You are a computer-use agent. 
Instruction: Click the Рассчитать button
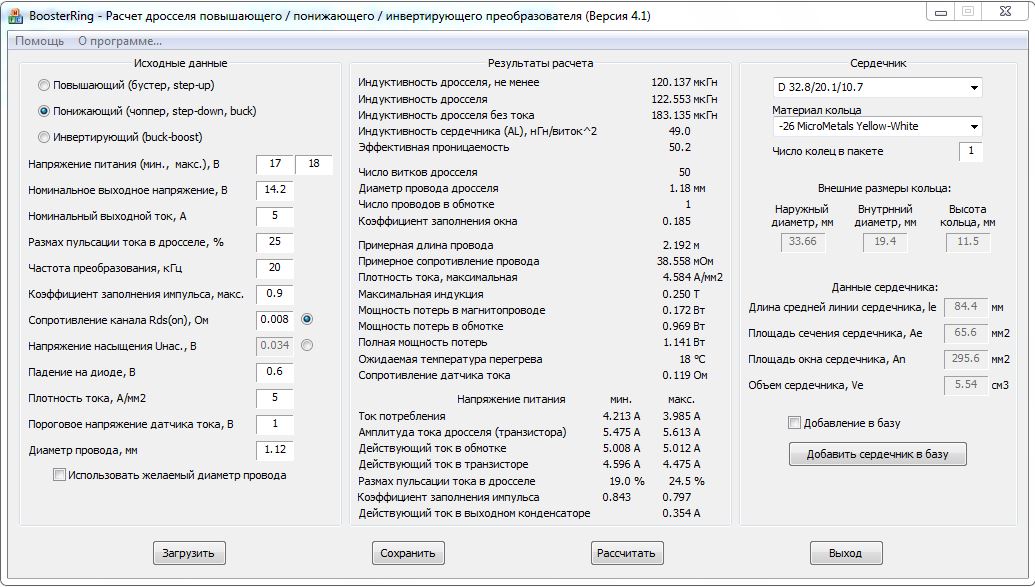pyautogui.click(x=626, y=553)
